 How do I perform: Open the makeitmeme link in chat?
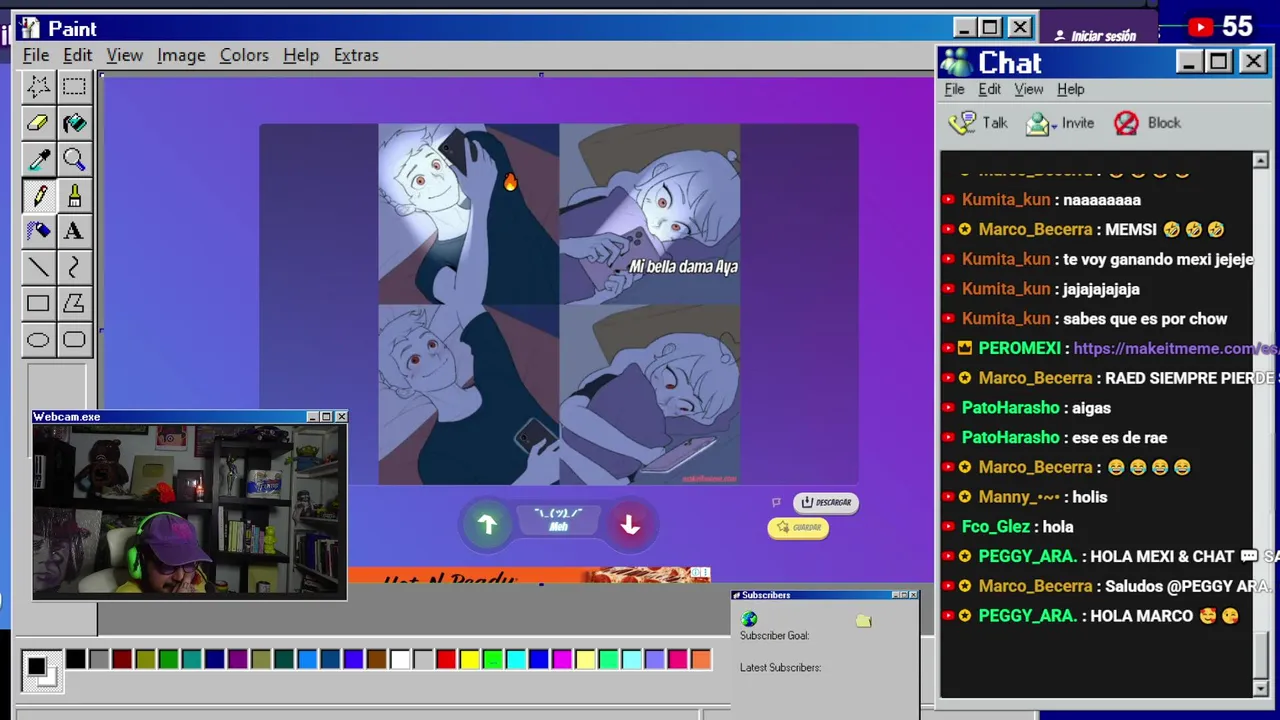point(1175,348)
